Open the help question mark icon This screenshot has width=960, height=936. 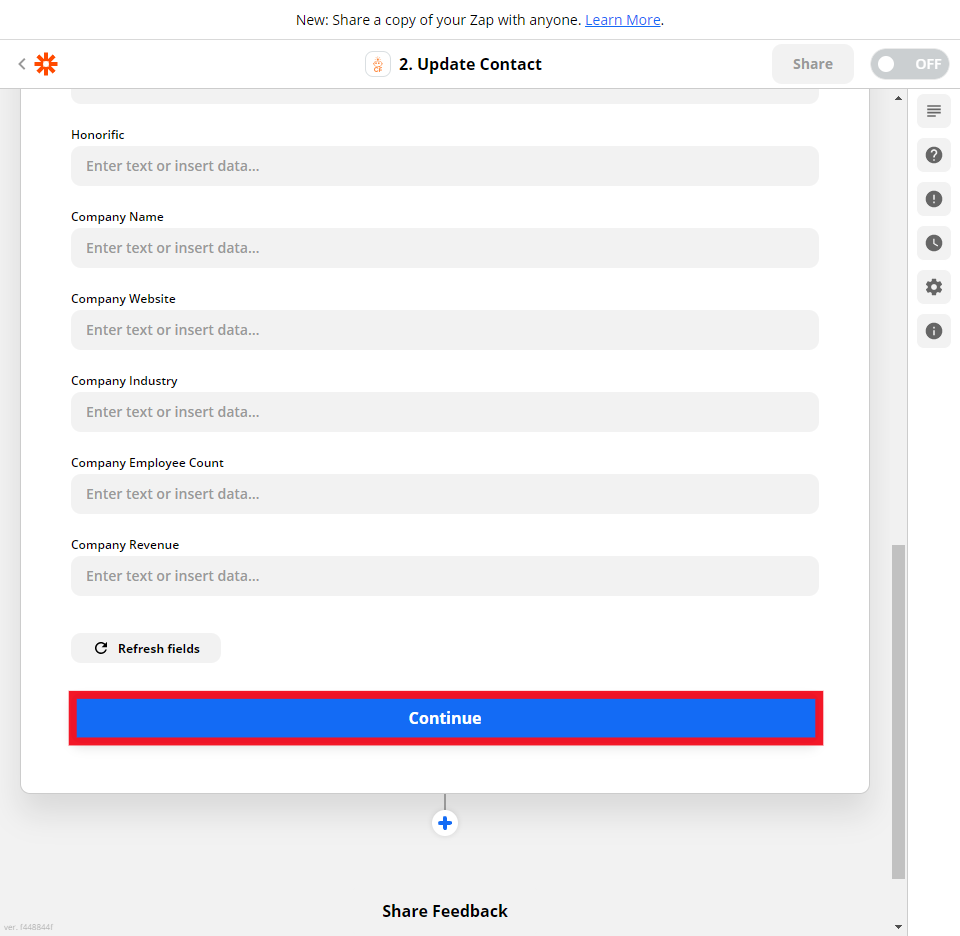(x=934, y=155)
